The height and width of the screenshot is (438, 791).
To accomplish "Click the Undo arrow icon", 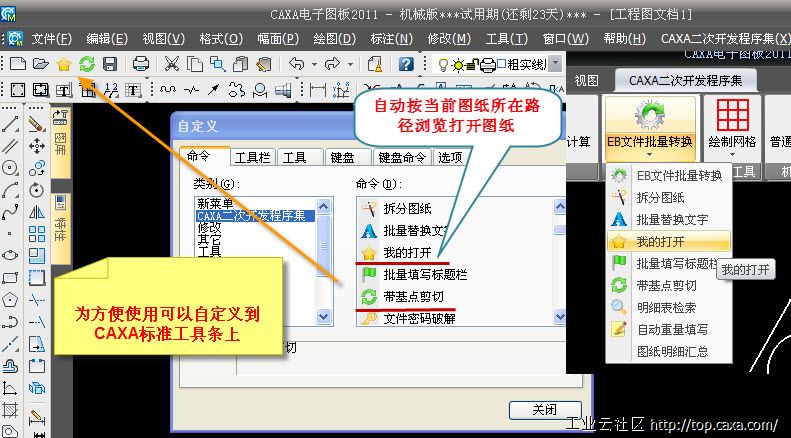I will click(297, 64).
